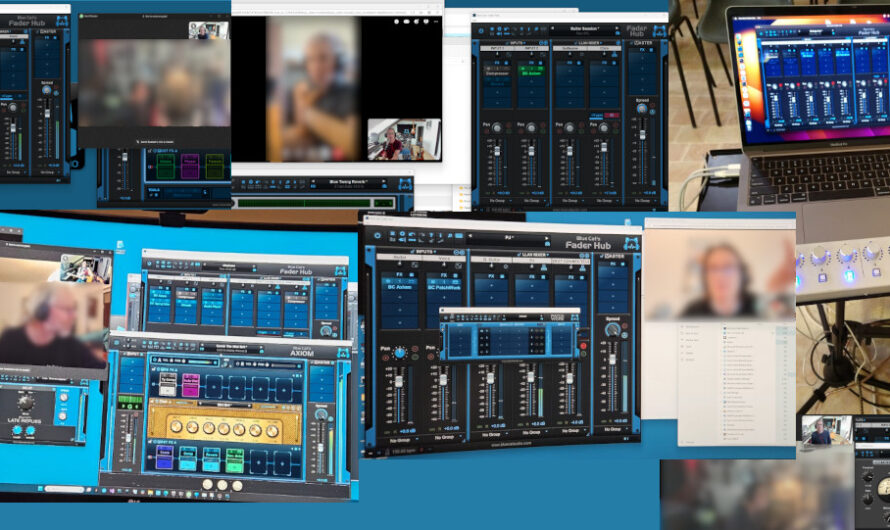Open the green BC Axiom slot on the INPUT 2 channel

[532, 73]
